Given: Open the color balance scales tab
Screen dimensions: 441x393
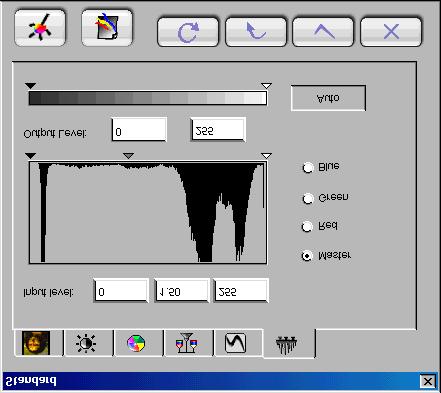Looking at the screenshot, I should pyautogui.click(x=187, y=343).
